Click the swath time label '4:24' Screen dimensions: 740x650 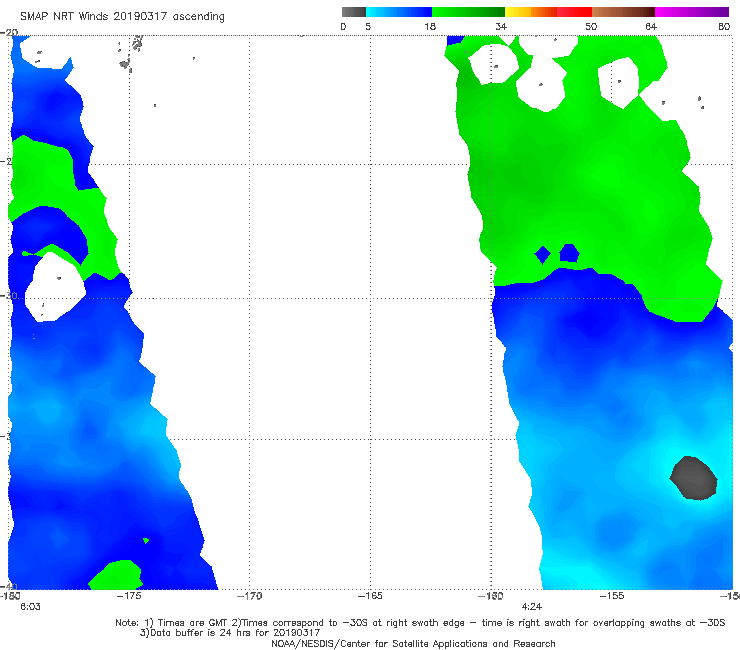coord(532,607)
